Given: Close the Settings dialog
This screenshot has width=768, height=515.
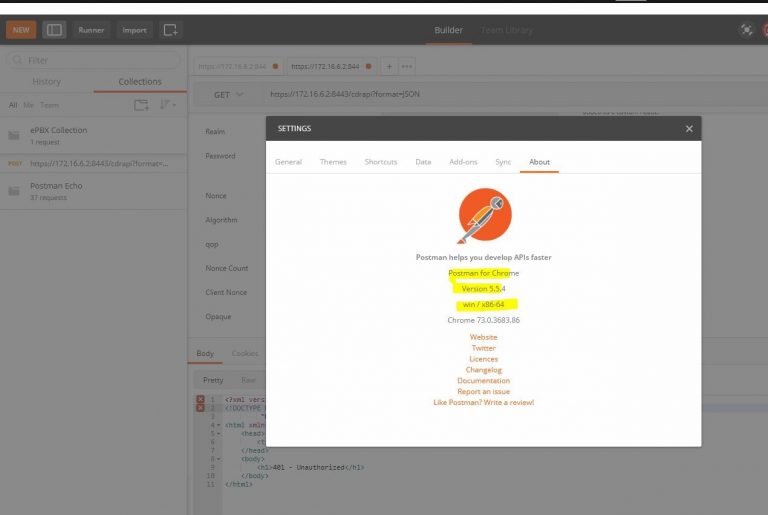Looking at the screenshot, I should tap(689, 128).
